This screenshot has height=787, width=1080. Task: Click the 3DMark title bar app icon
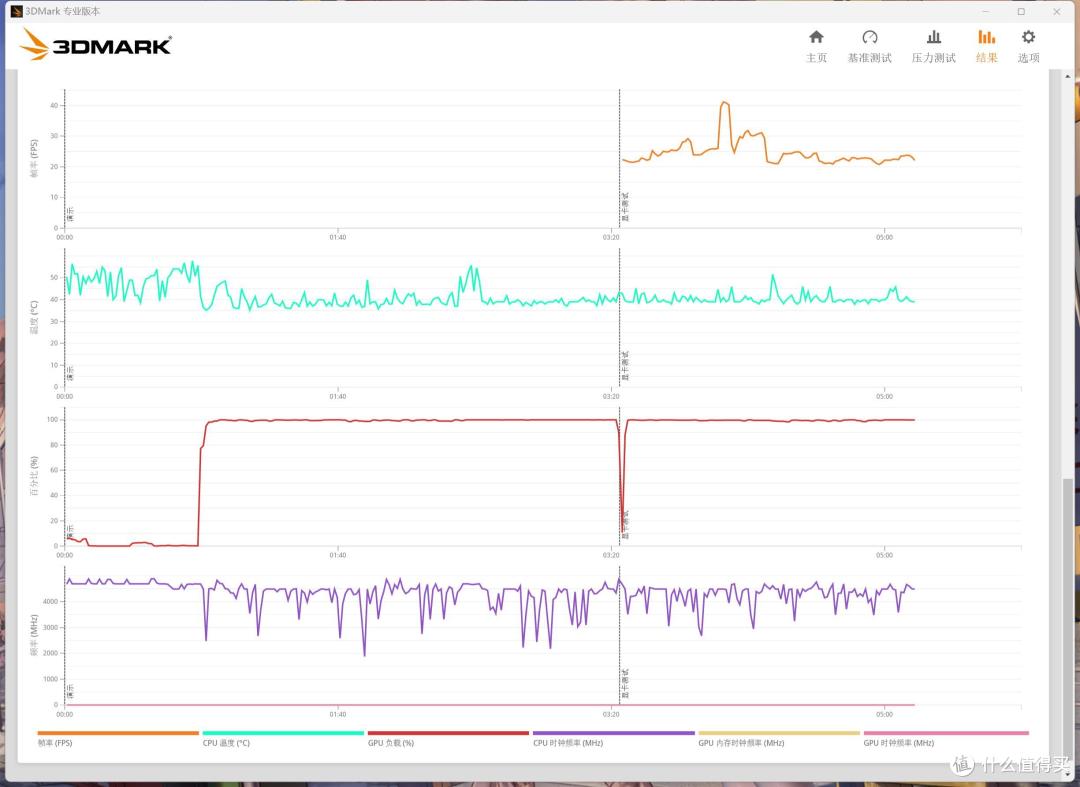(17, 12)
